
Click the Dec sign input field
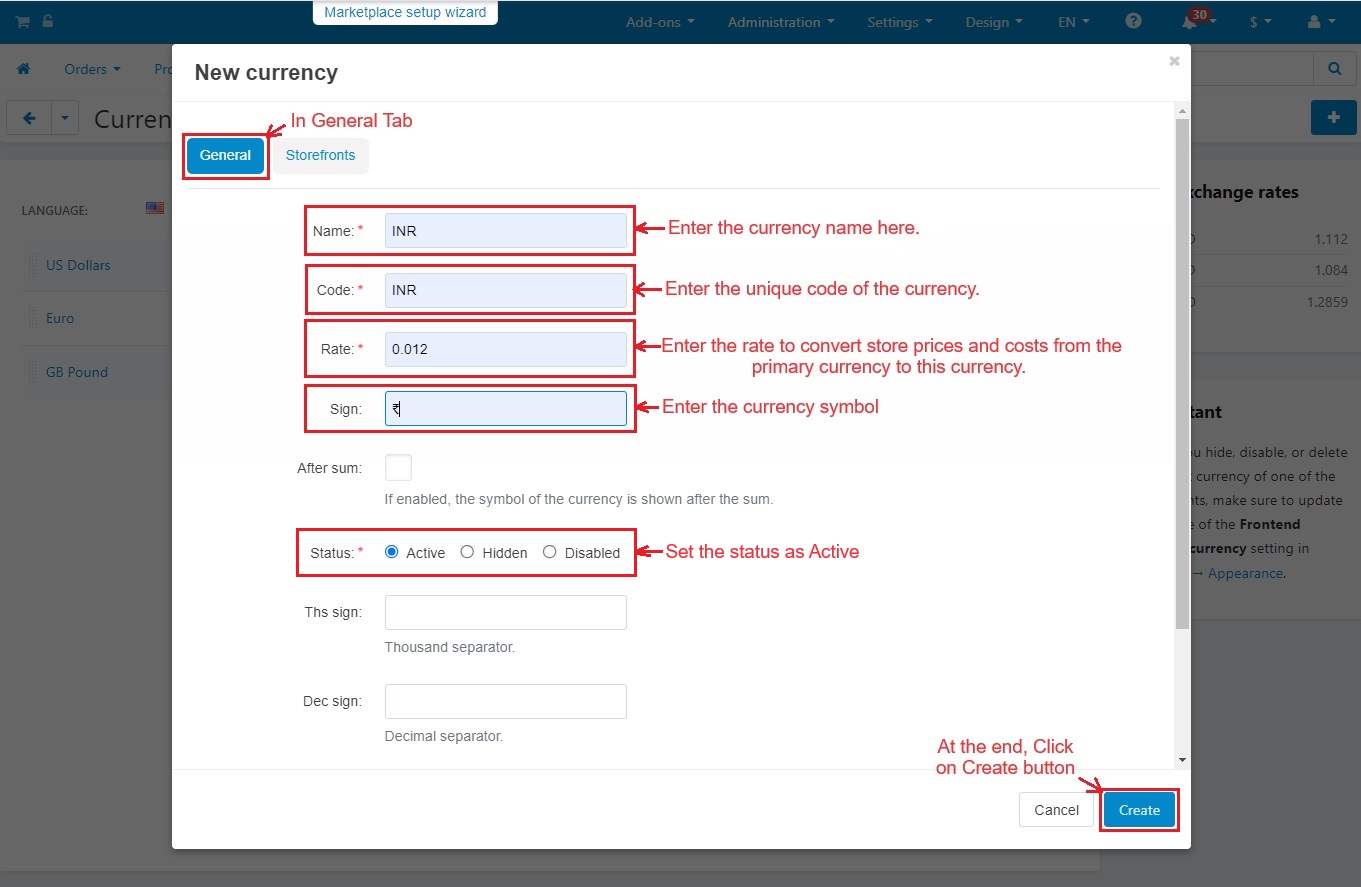(506, 701)
